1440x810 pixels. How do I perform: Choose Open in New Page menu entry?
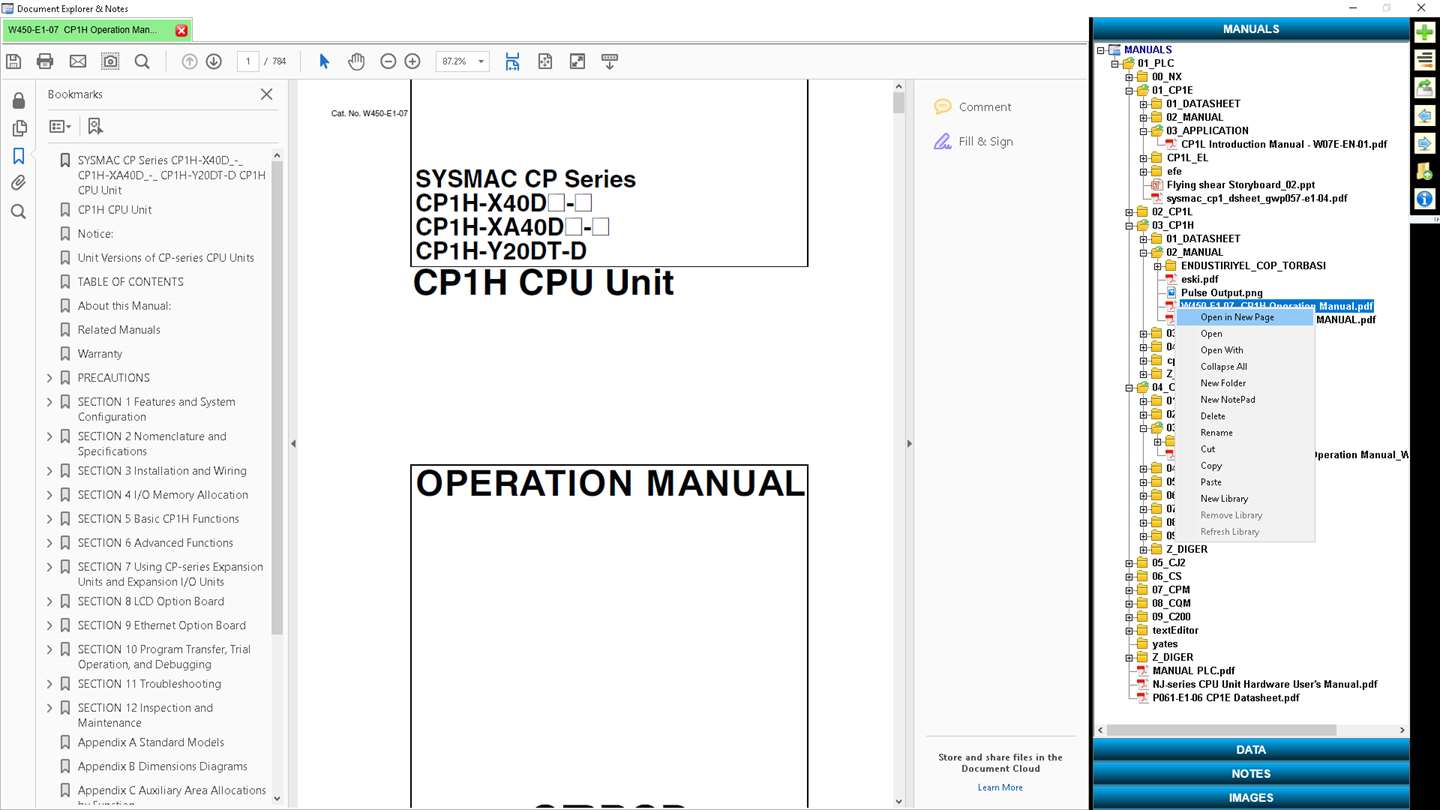pos(1244,317)
